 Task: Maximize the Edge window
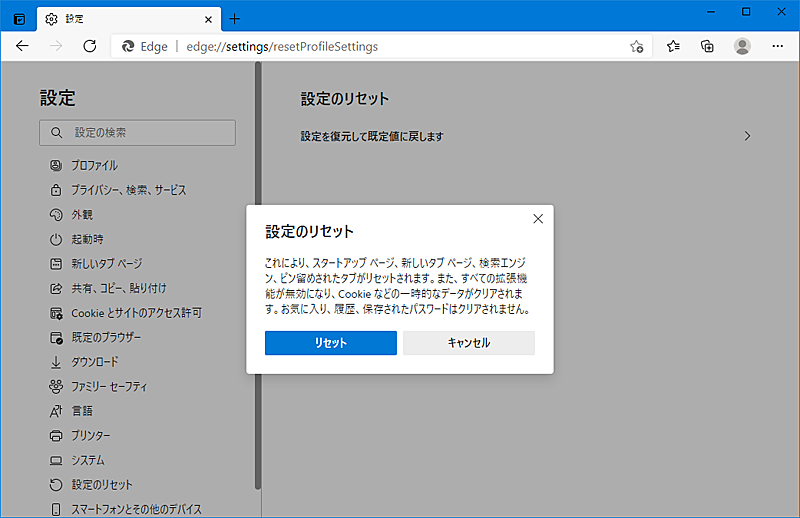(x=746, y=12)
